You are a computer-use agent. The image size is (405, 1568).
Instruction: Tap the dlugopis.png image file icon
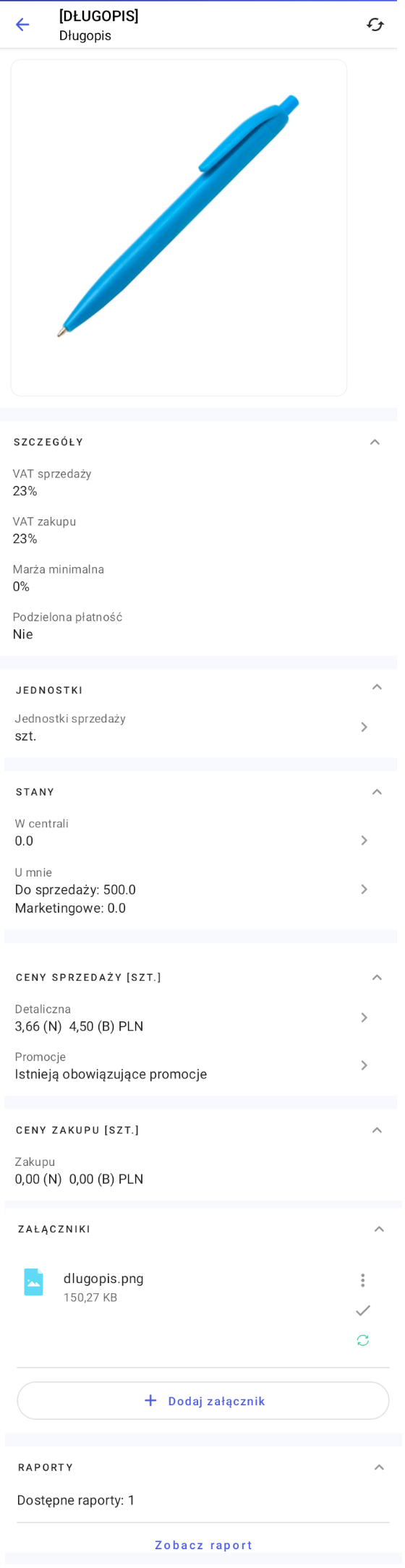click(x=33, y=1282)
